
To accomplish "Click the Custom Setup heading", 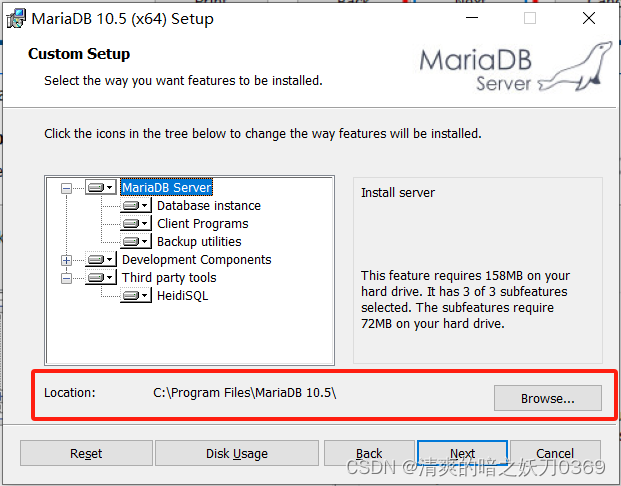I will (x=79, y=54).
